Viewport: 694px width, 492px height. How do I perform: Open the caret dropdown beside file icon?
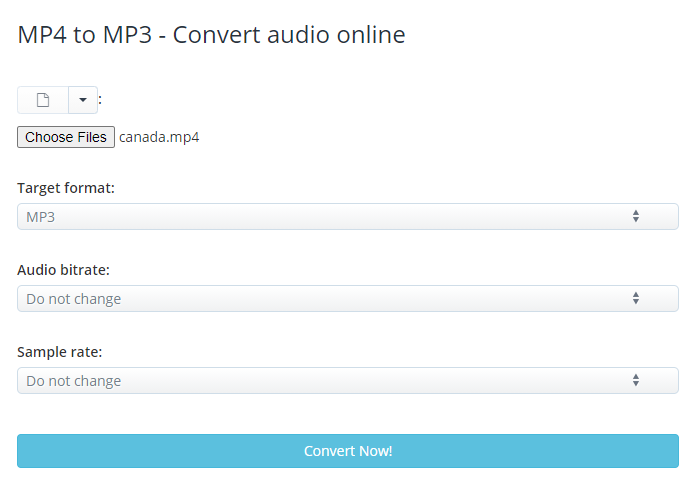tap(83, 100)
